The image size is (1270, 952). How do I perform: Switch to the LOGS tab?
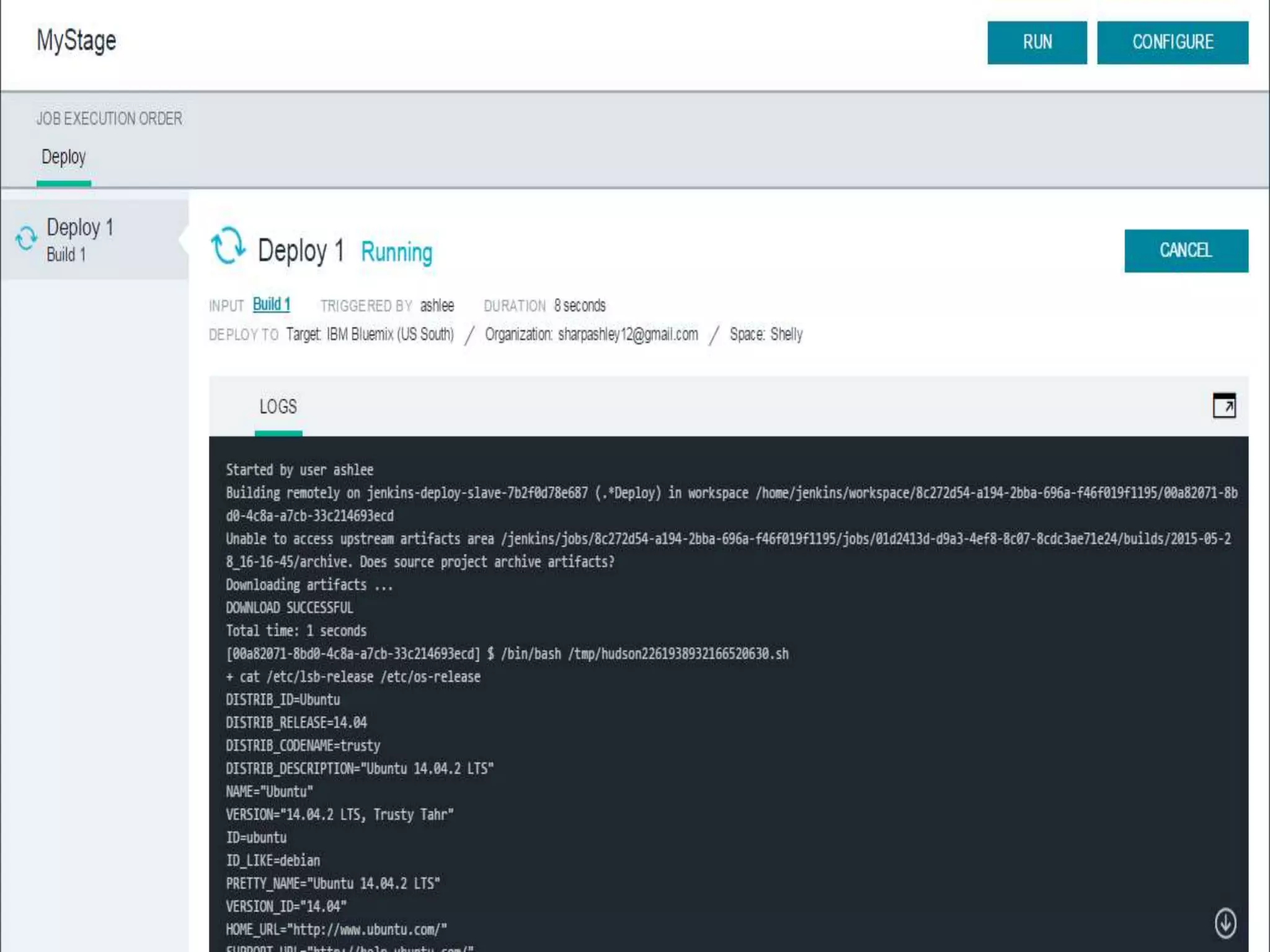[278, 407]
